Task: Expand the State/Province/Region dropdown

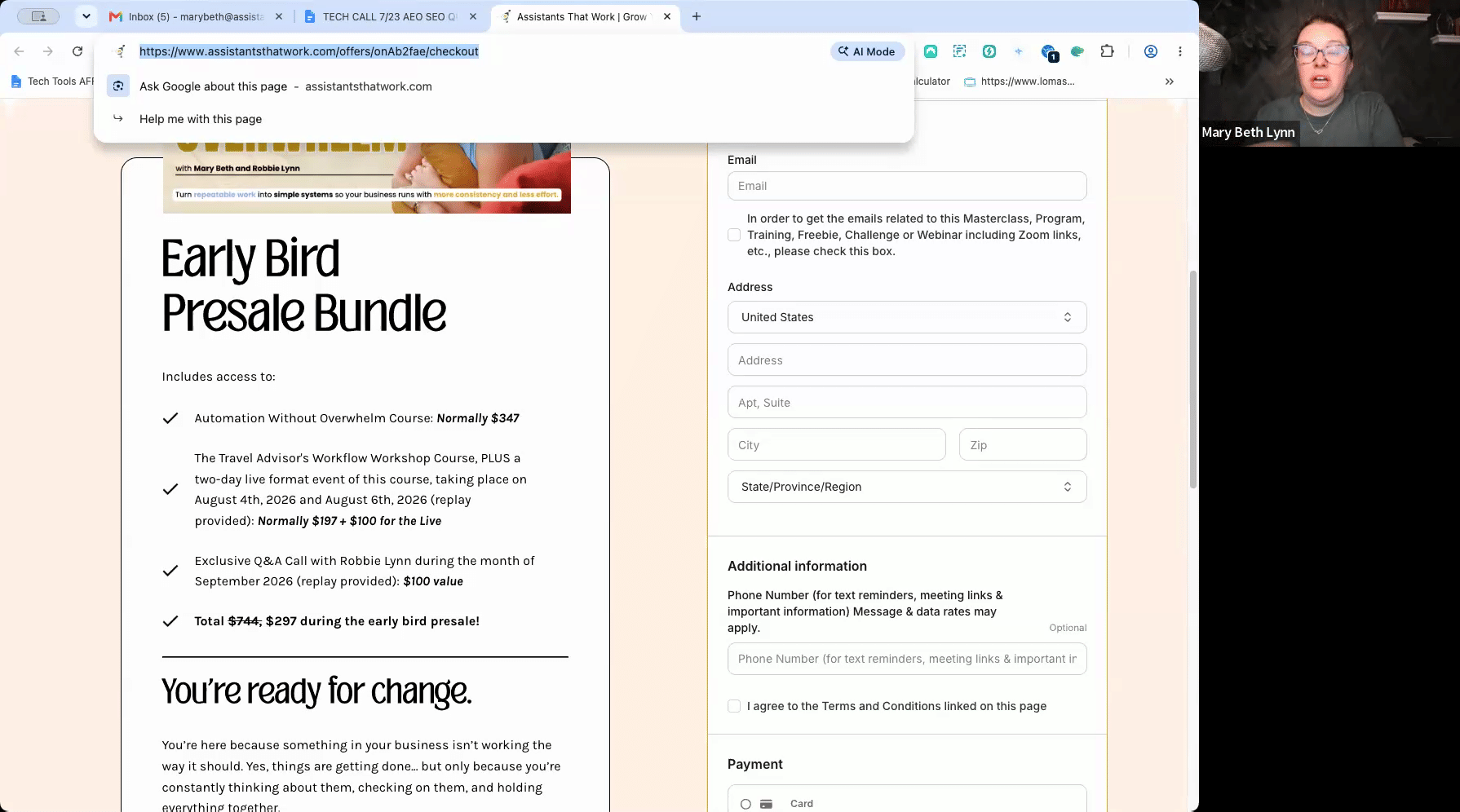Action: [x=907, y=487]
